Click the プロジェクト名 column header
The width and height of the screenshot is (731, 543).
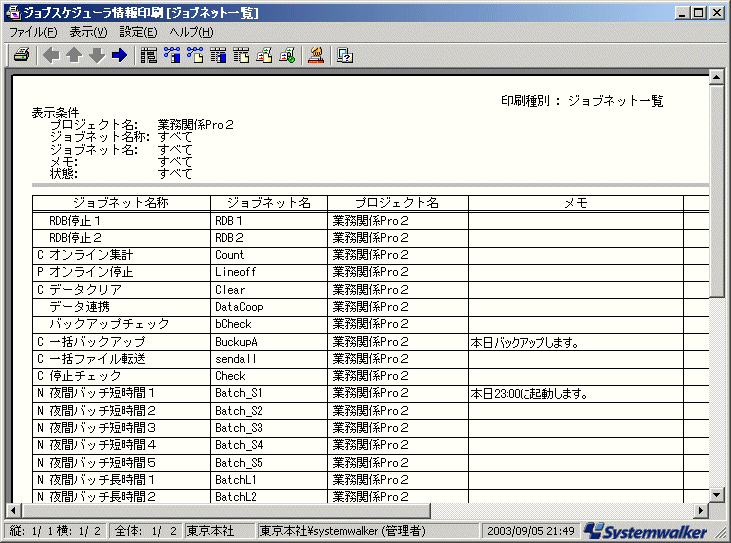coord(398,203)
